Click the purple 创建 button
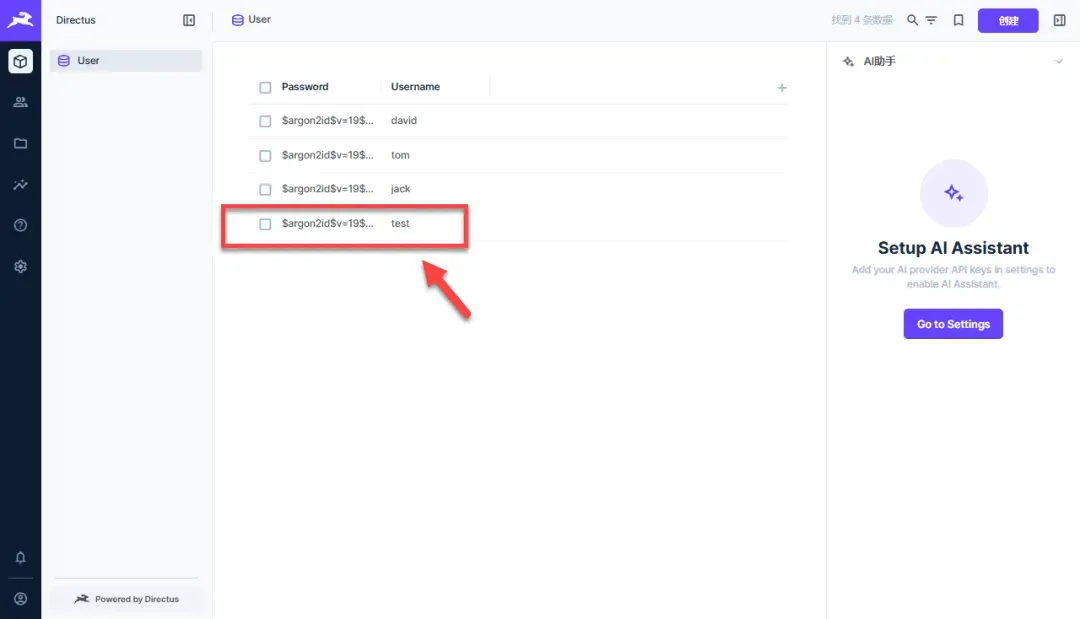 point(1008,21)
